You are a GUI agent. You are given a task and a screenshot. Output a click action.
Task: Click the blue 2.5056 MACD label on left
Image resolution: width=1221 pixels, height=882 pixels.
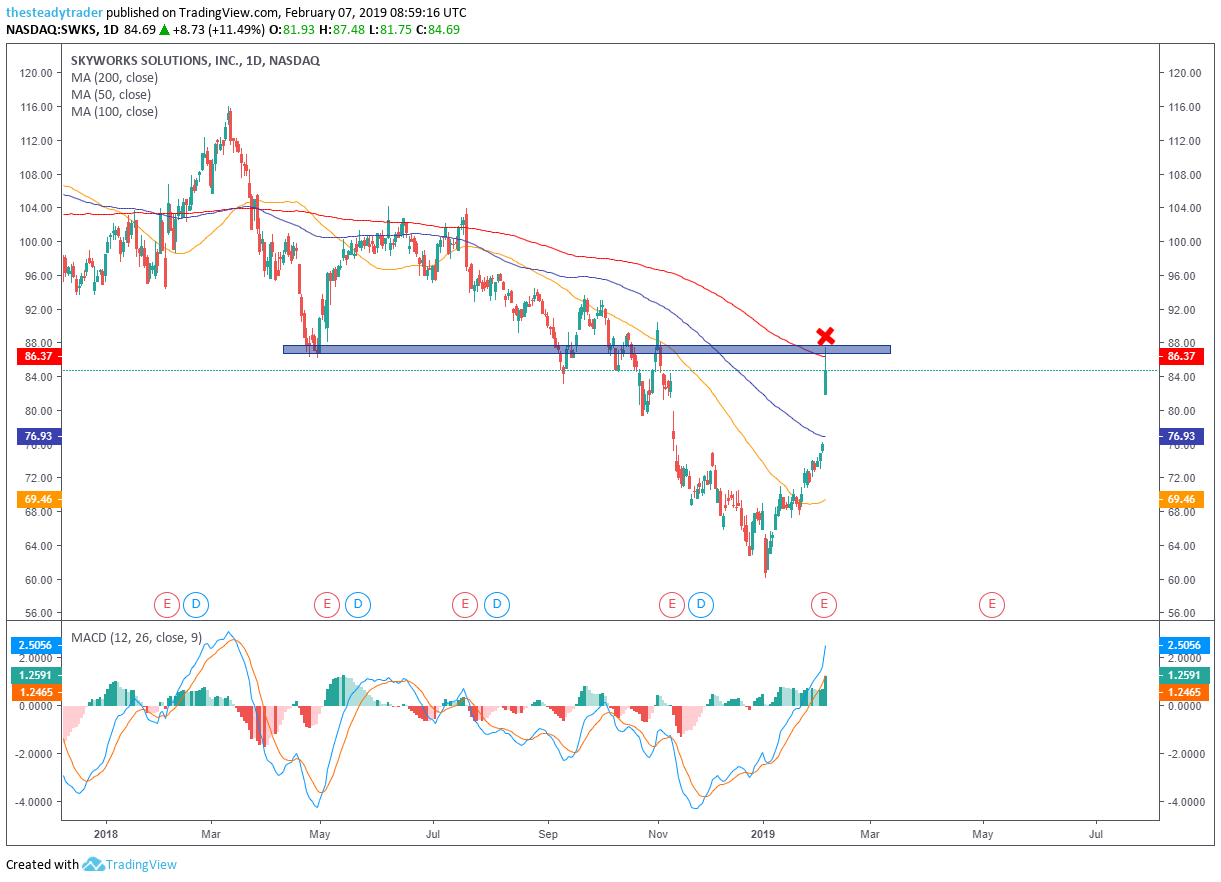(x=34, y=645)
